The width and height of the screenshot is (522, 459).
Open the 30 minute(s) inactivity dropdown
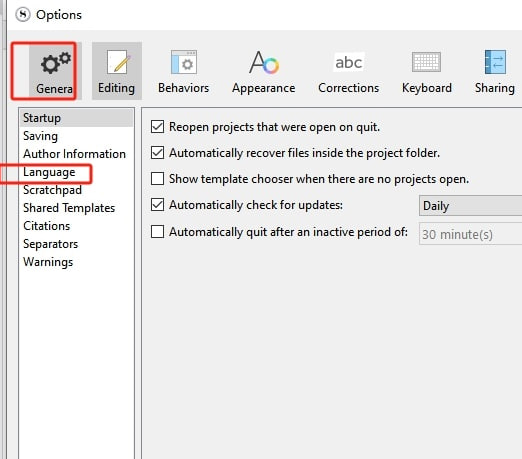470,234
